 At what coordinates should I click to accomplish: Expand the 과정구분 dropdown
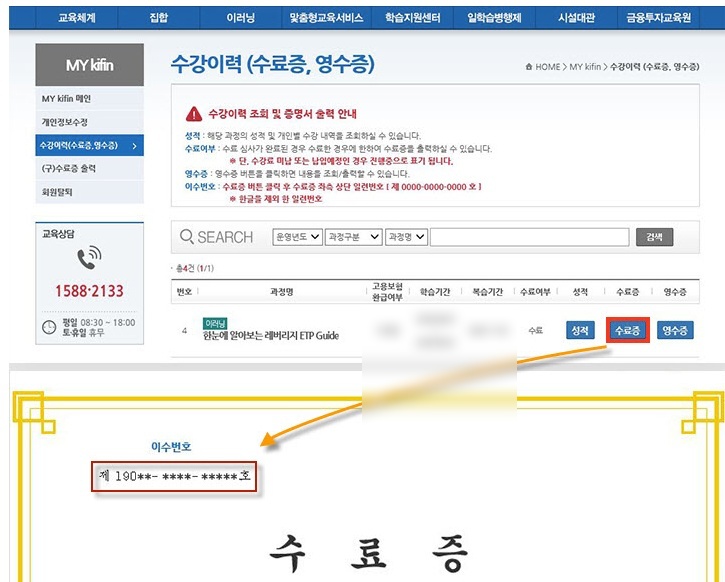click(355, 237)
